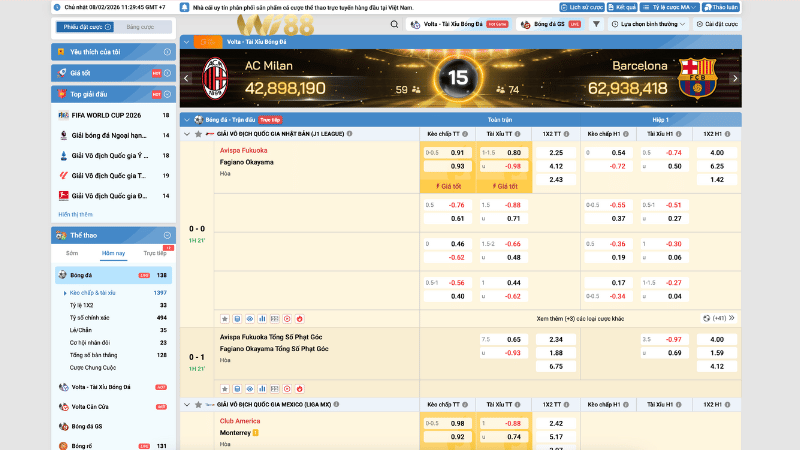
Task: Click the notification bell icon
Action: 184,7
